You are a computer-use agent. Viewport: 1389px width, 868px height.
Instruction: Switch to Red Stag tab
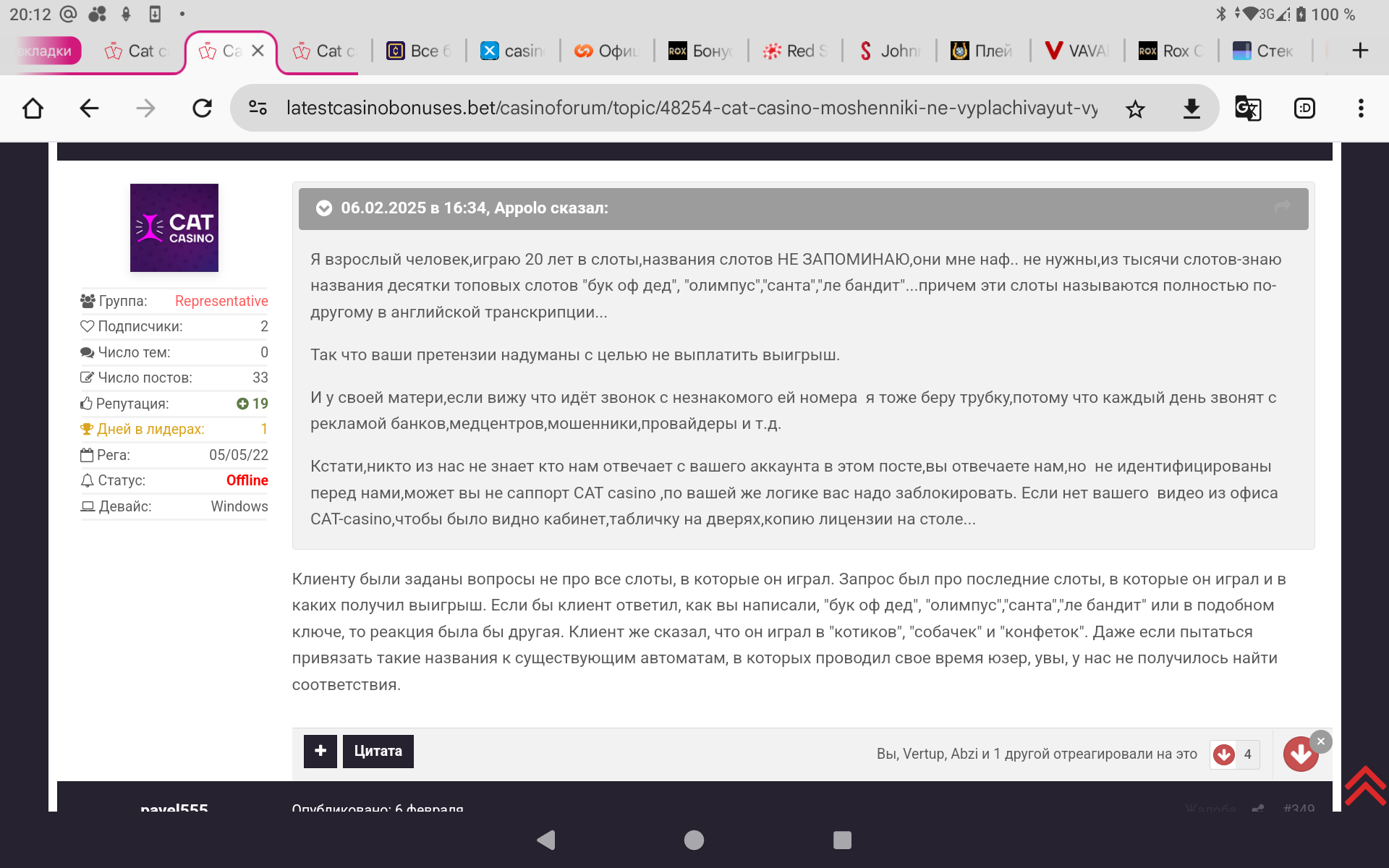[x=796, y=51]
